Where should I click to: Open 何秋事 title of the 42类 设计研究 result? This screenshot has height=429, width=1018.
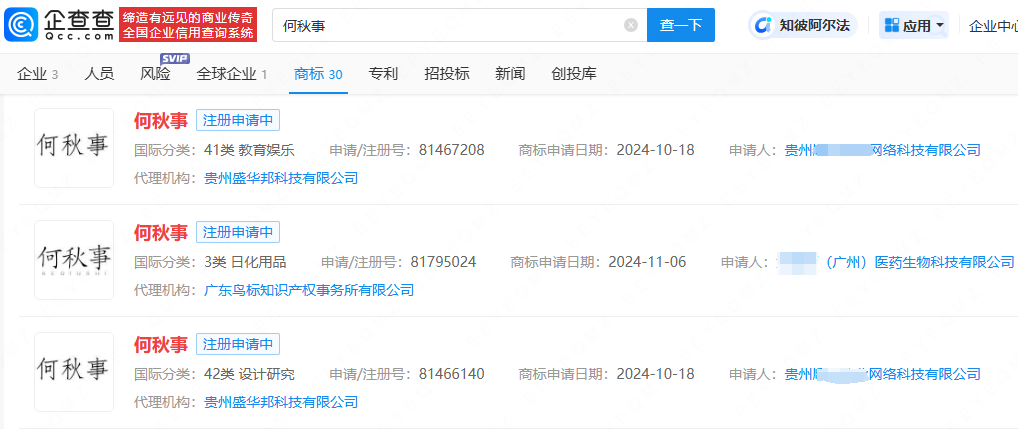(161, 344)
